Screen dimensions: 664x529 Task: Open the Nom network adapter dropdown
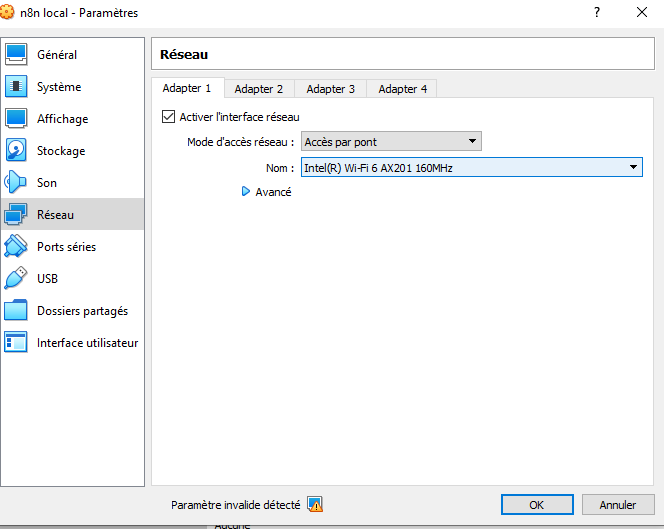(x=471, y=168)
